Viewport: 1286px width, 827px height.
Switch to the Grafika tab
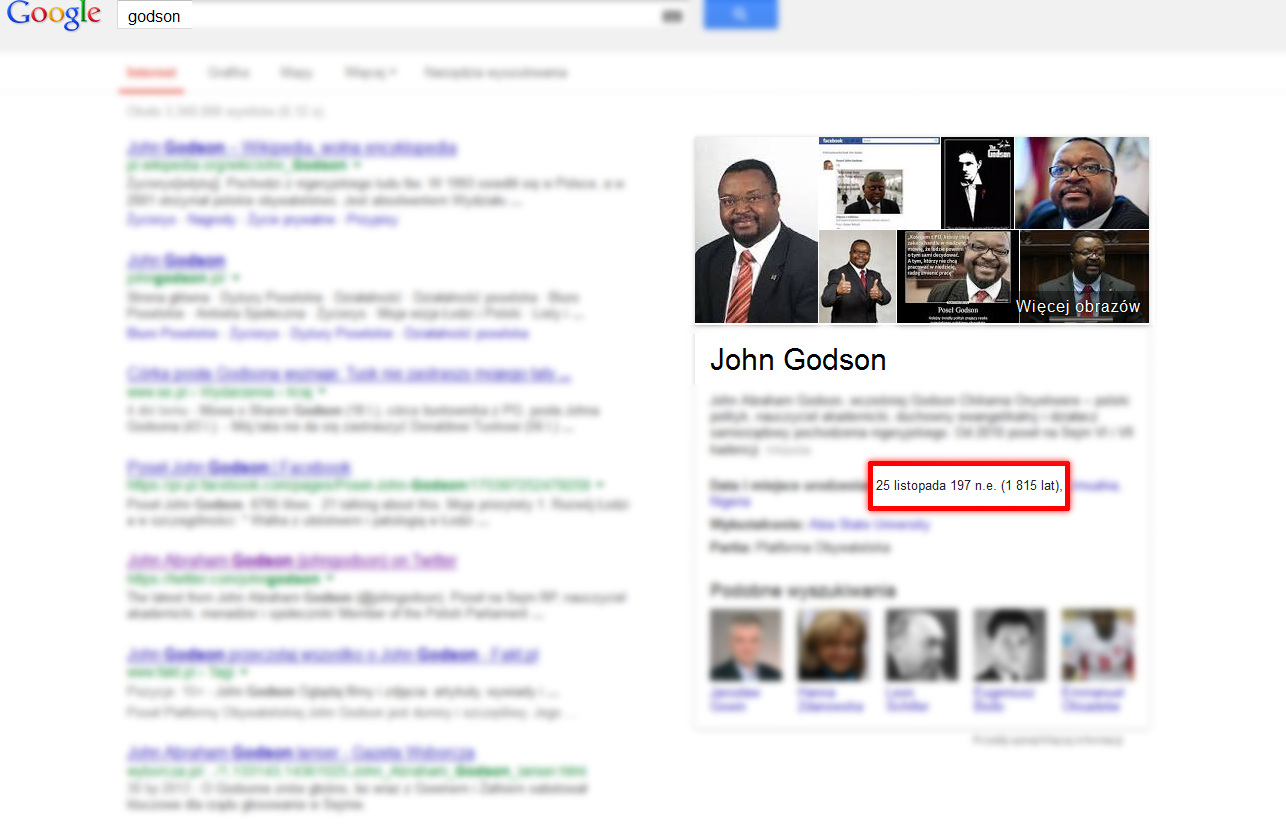pyautogui.click(x=229, y=73)
